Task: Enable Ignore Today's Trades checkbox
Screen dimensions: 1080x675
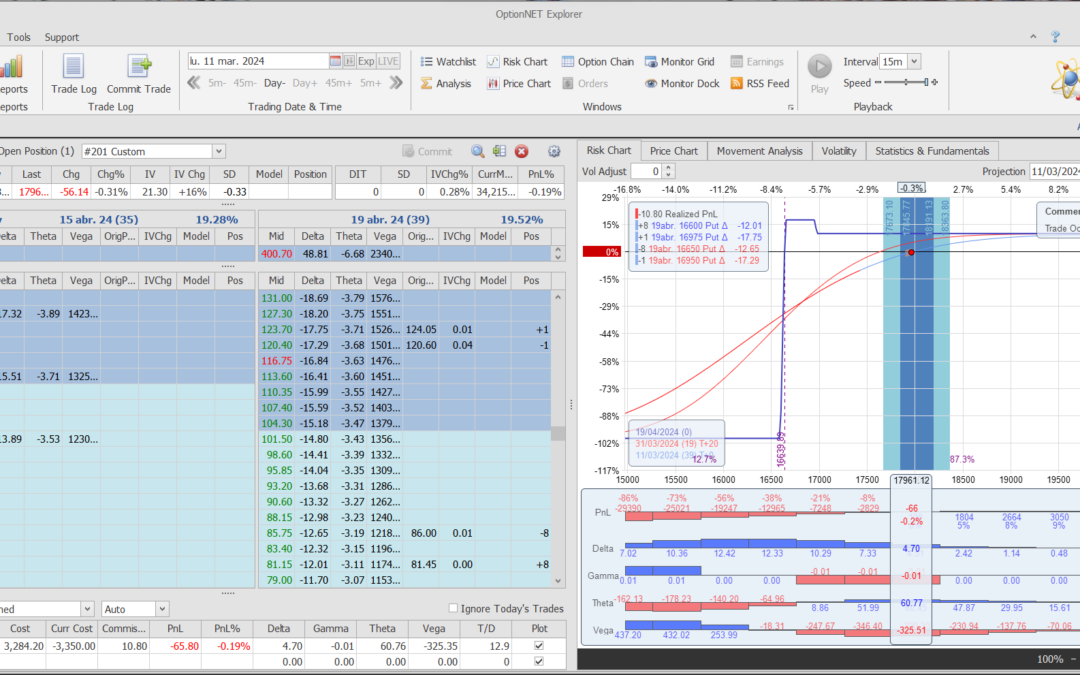Action: [x=454, y=608]
